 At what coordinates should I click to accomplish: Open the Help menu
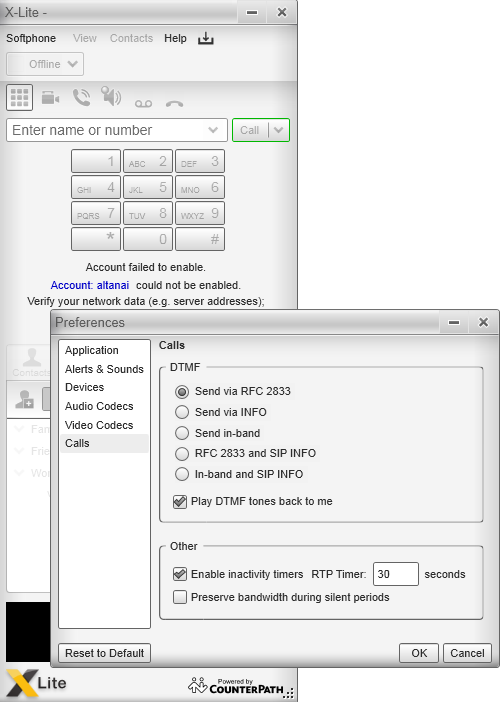pyautogui.click(x=175, y=39)
